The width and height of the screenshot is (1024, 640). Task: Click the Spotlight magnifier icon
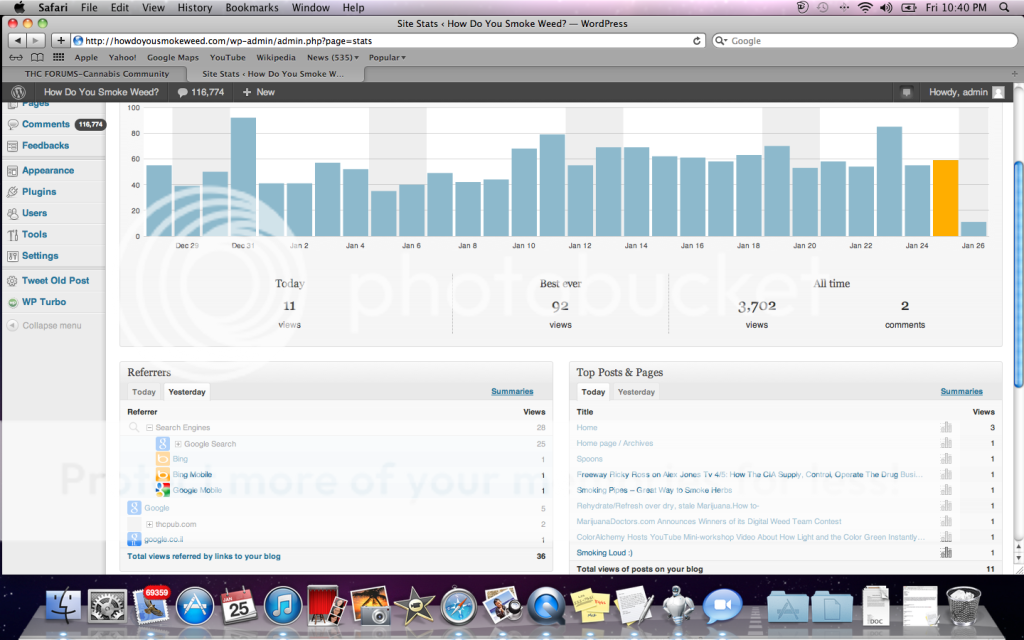click(1004, 8)
